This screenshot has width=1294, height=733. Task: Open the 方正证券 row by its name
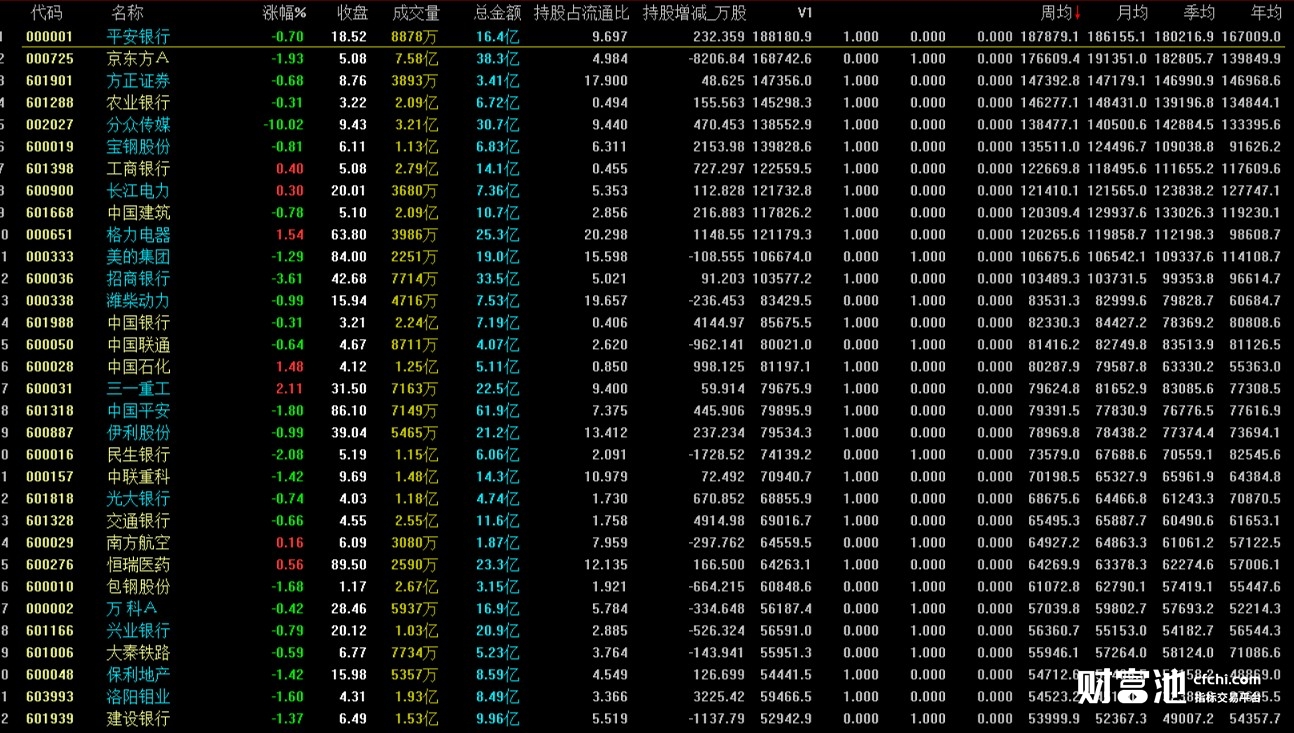(138, 81)
